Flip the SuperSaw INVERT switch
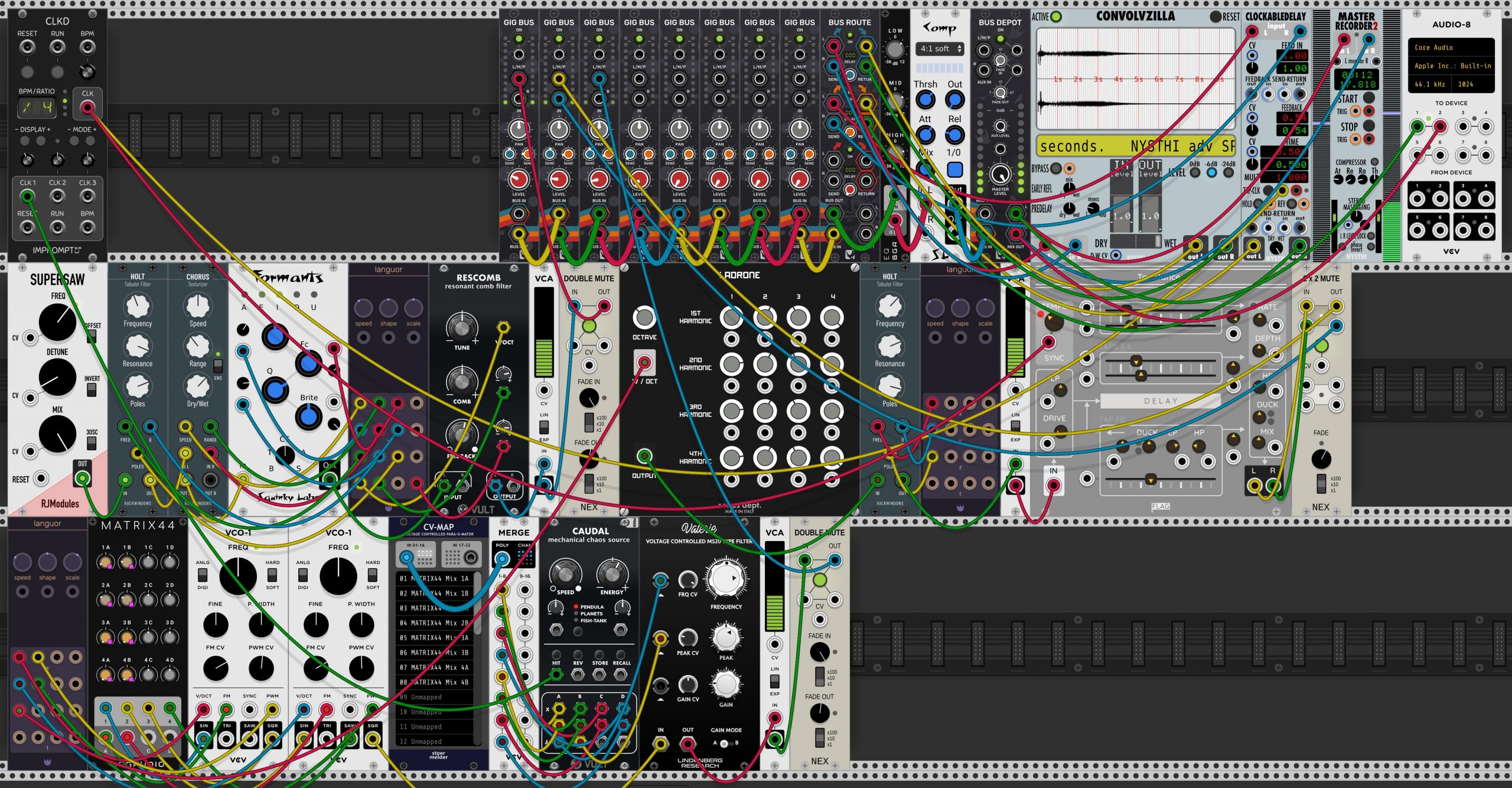Screen dimensions: 1512x788 [92, 390]
